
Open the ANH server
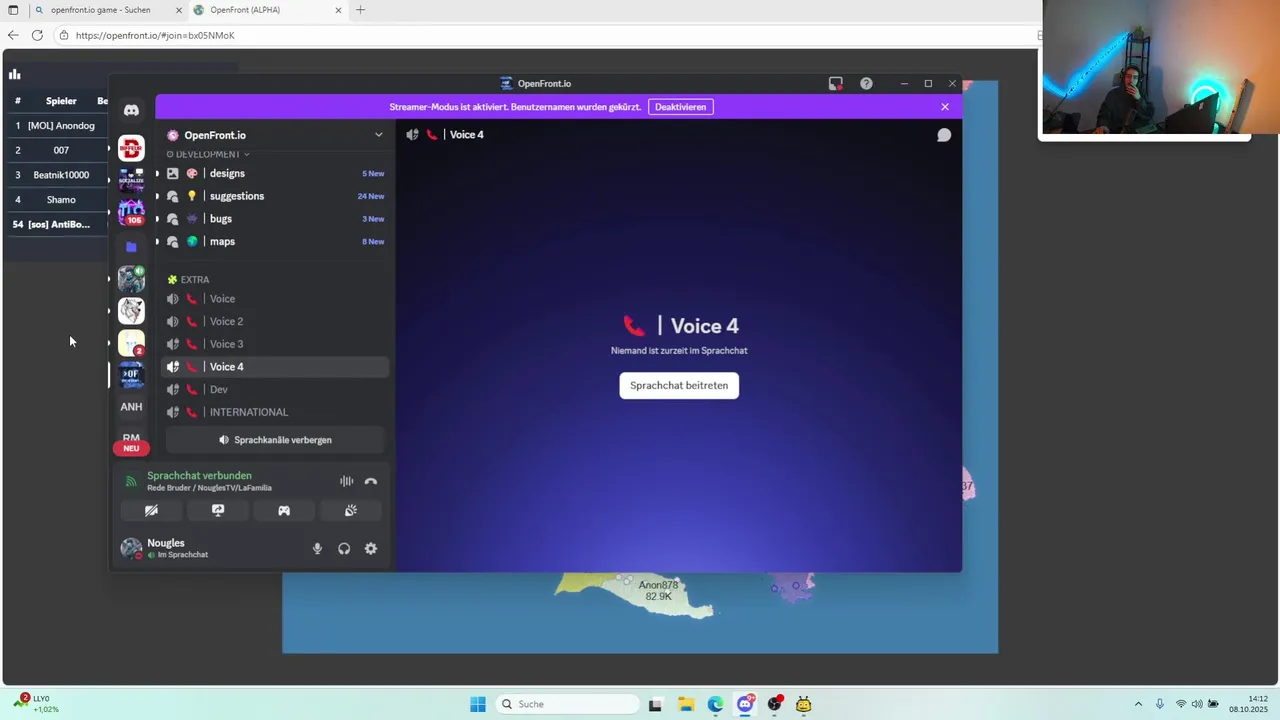131,407
